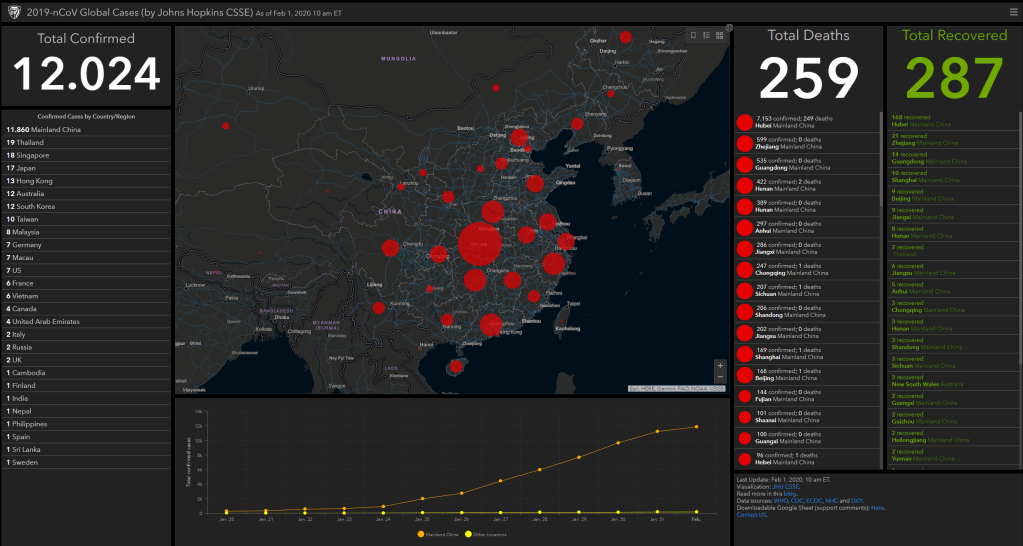Open the map bookmarks icon
The width and height of the screenshot is (1023, 546).
tap(694, 35)
